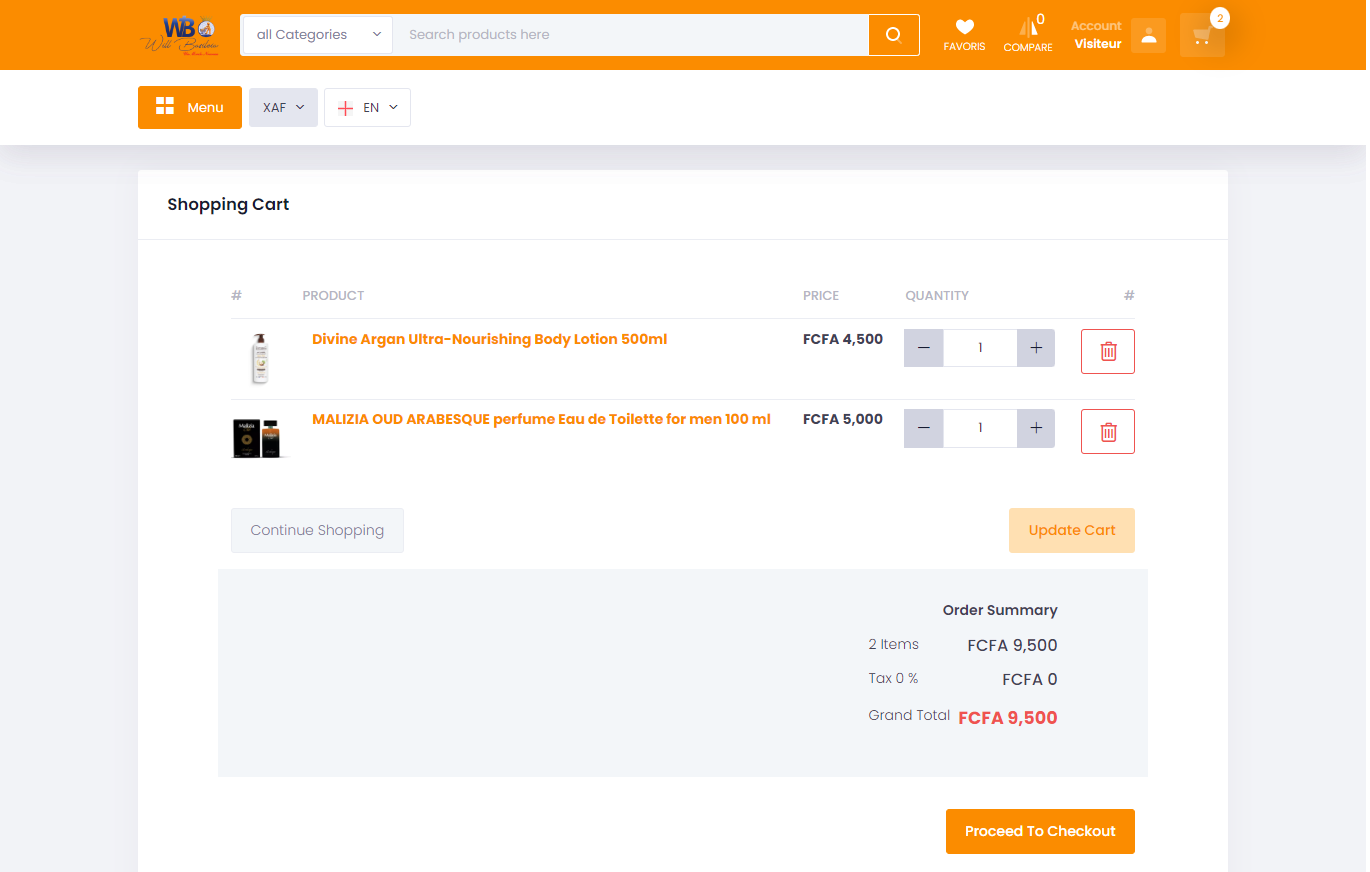This screenshot has height=872, width=1370.
Task: Click the search magnifier button
Action: 894,35
